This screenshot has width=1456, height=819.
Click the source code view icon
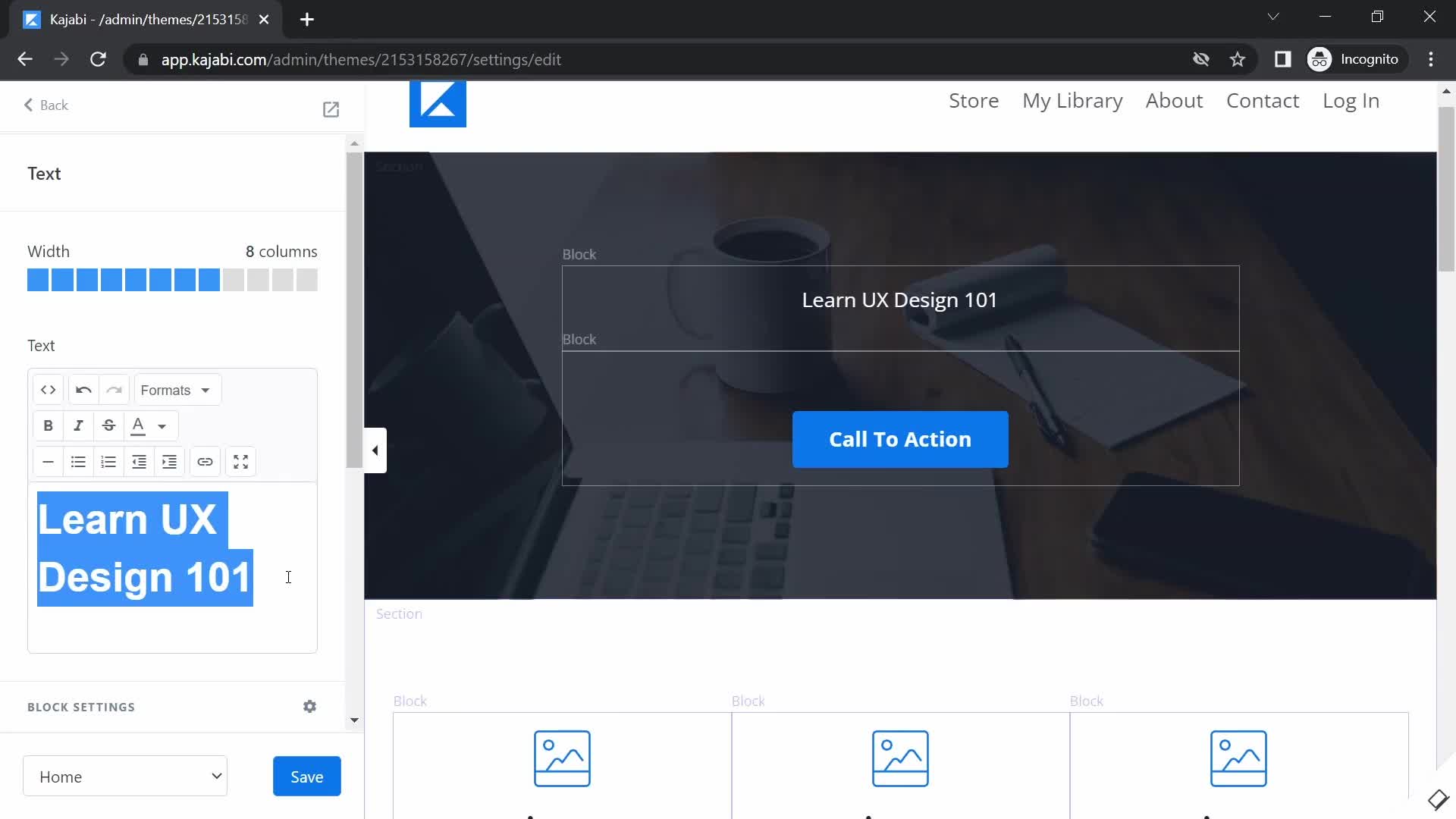[48, 389]
